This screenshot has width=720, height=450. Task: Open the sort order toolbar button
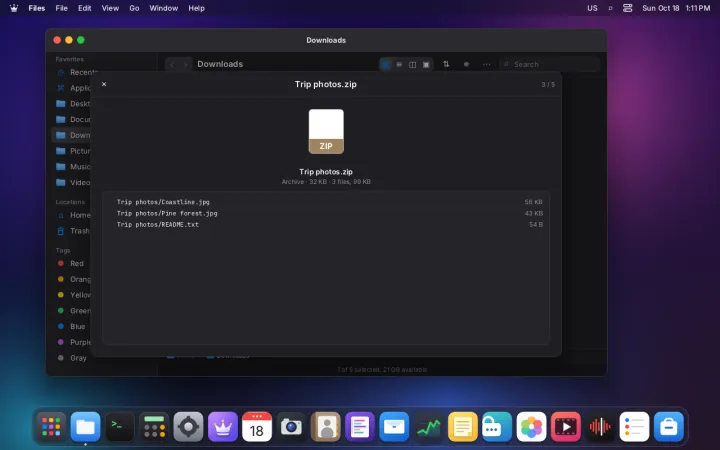click(446, 64)
